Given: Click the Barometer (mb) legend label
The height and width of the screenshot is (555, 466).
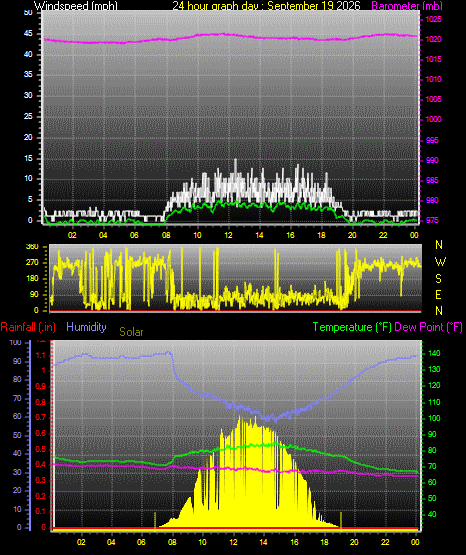Looking at the screenshot, I should coord(407,5).
